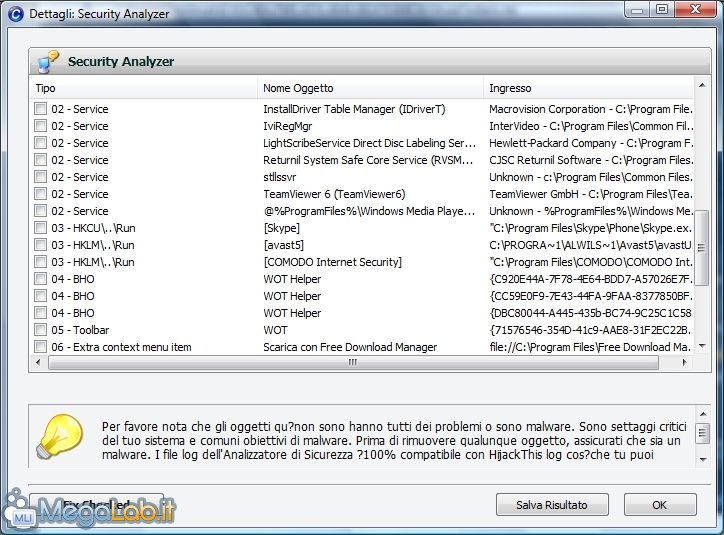Click the horizontal scroll-left arrow
The width and height of the screenshot is (724, 535).
38,362
